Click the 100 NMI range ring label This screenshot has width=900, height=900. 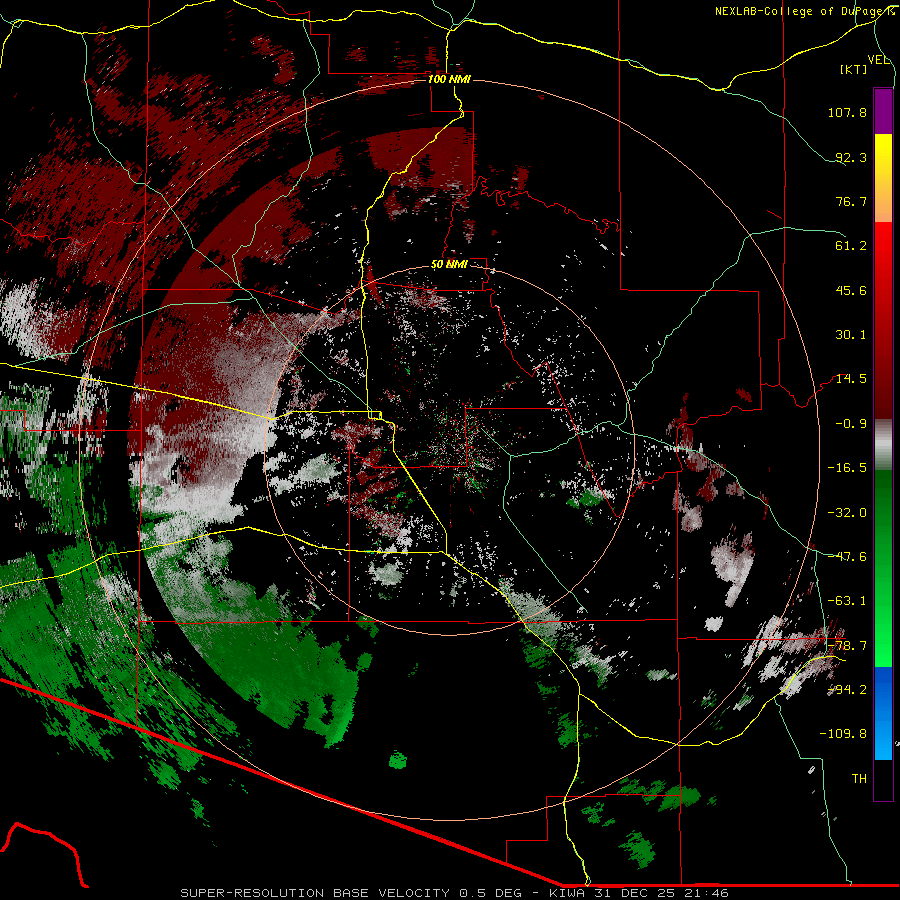click(449, 79)
